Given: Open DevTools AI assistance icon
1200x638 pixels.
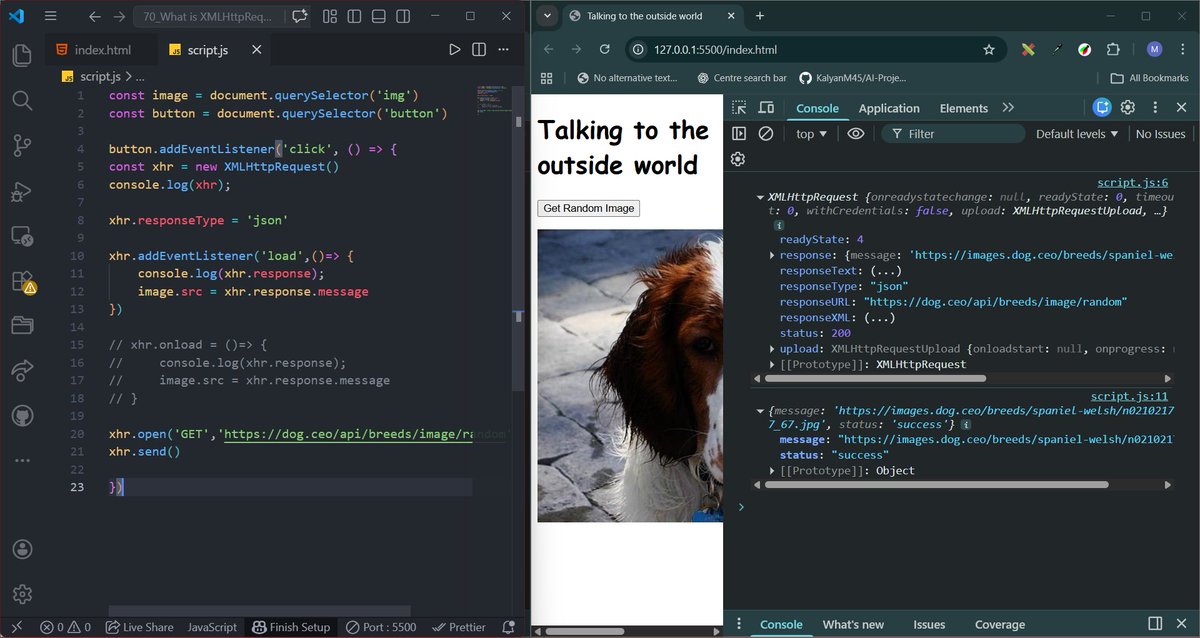Looking at the screenshot, I should pyautogui.click(x=1102, y=108).
